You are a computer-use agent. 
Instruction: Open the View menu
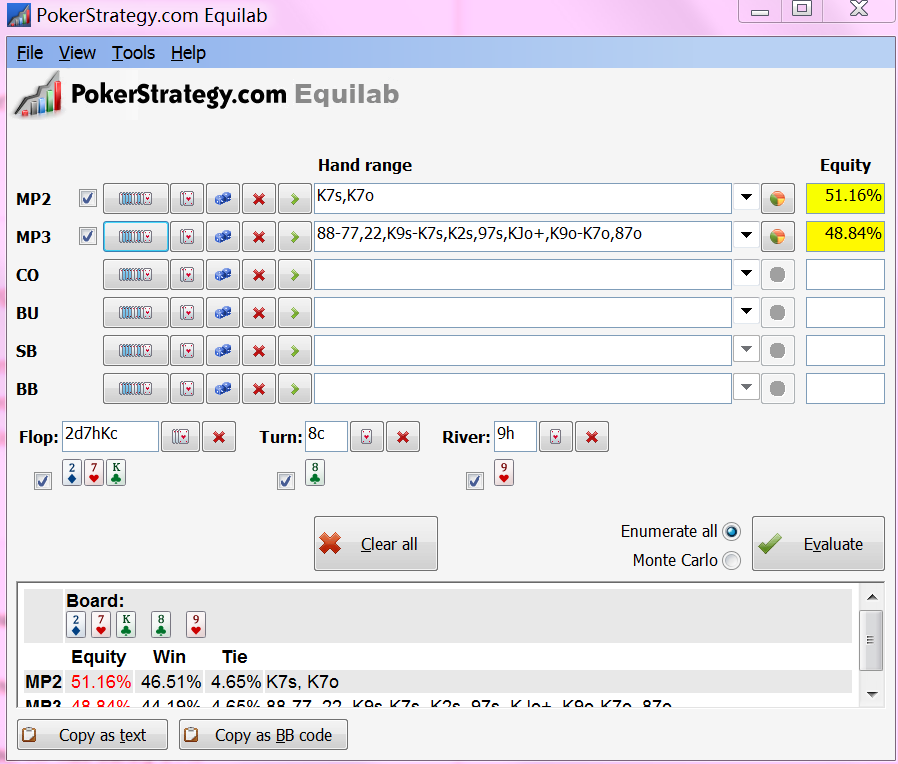tap(77, 53)
